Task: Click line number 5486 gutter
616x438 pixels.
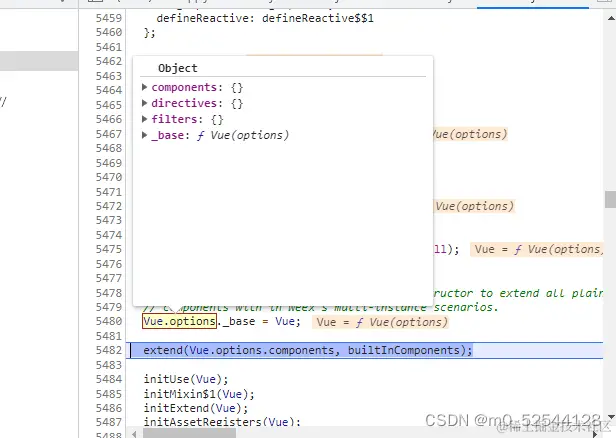Action: coord(109,409)
